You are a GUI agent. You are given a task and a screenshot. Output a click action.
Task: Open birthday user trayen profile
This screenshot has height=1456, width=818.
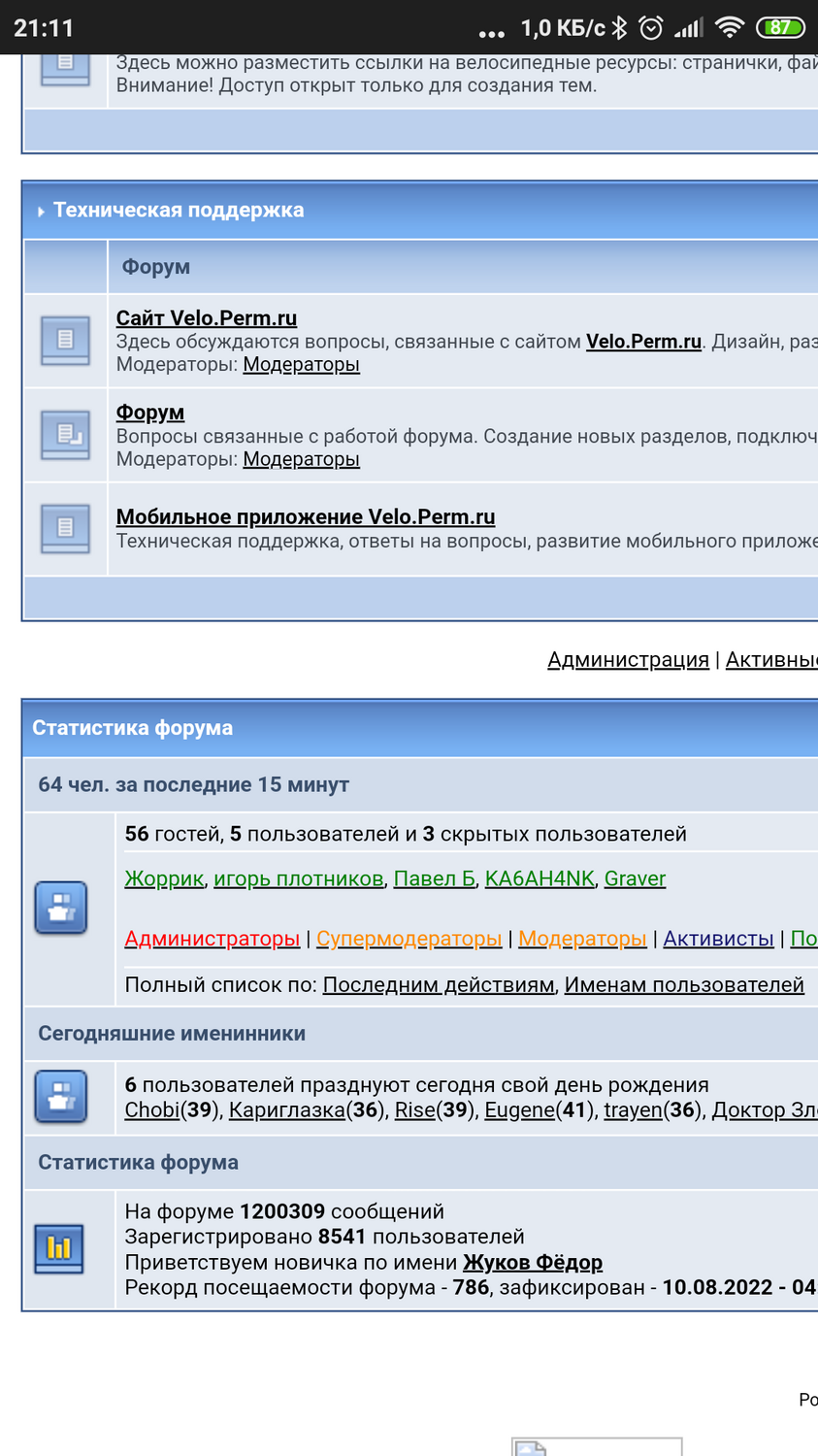[x=633, y=1109]
